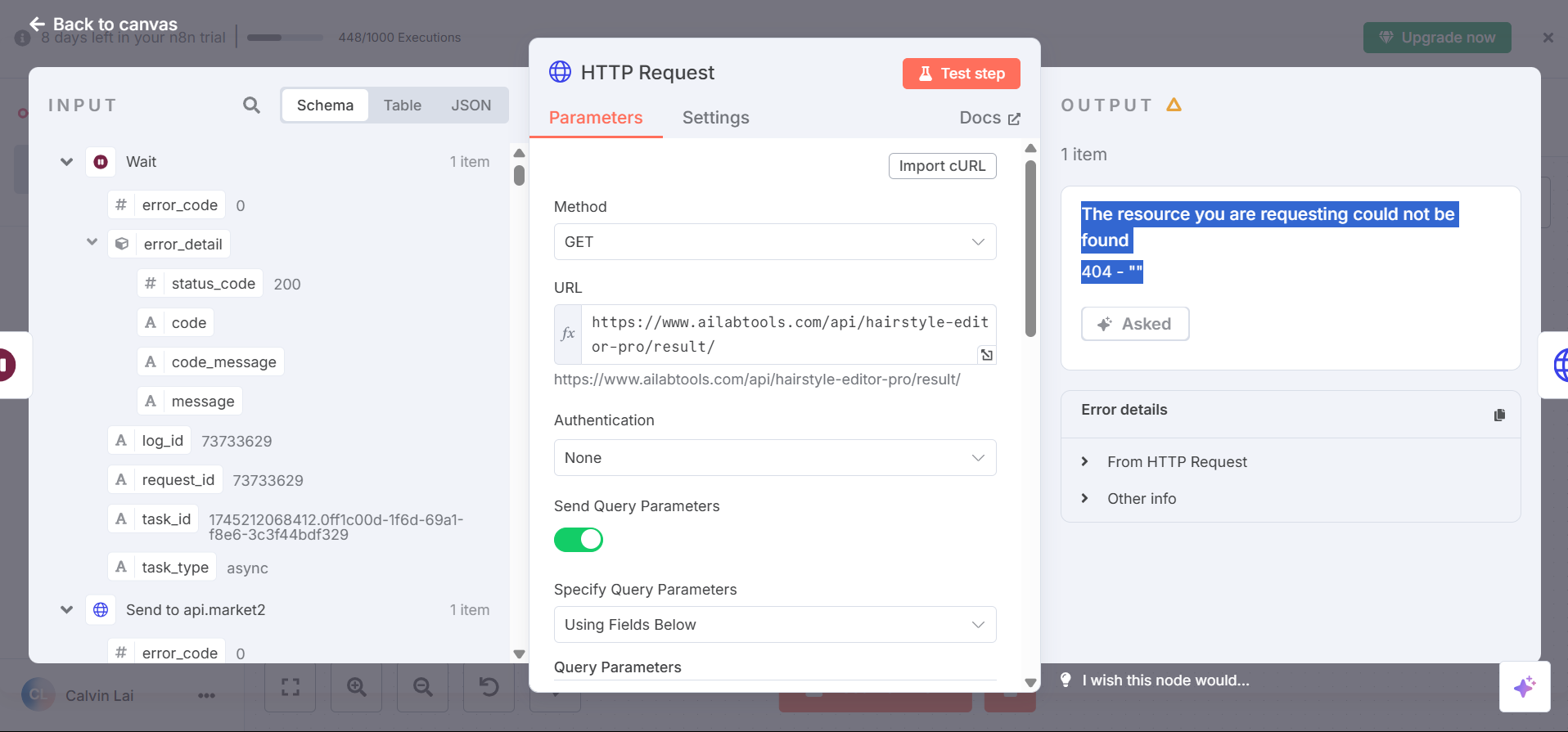This screenshot has width=1568, height=732.
Task: Click the executions usage progress bar
Action: click(285, 38)
